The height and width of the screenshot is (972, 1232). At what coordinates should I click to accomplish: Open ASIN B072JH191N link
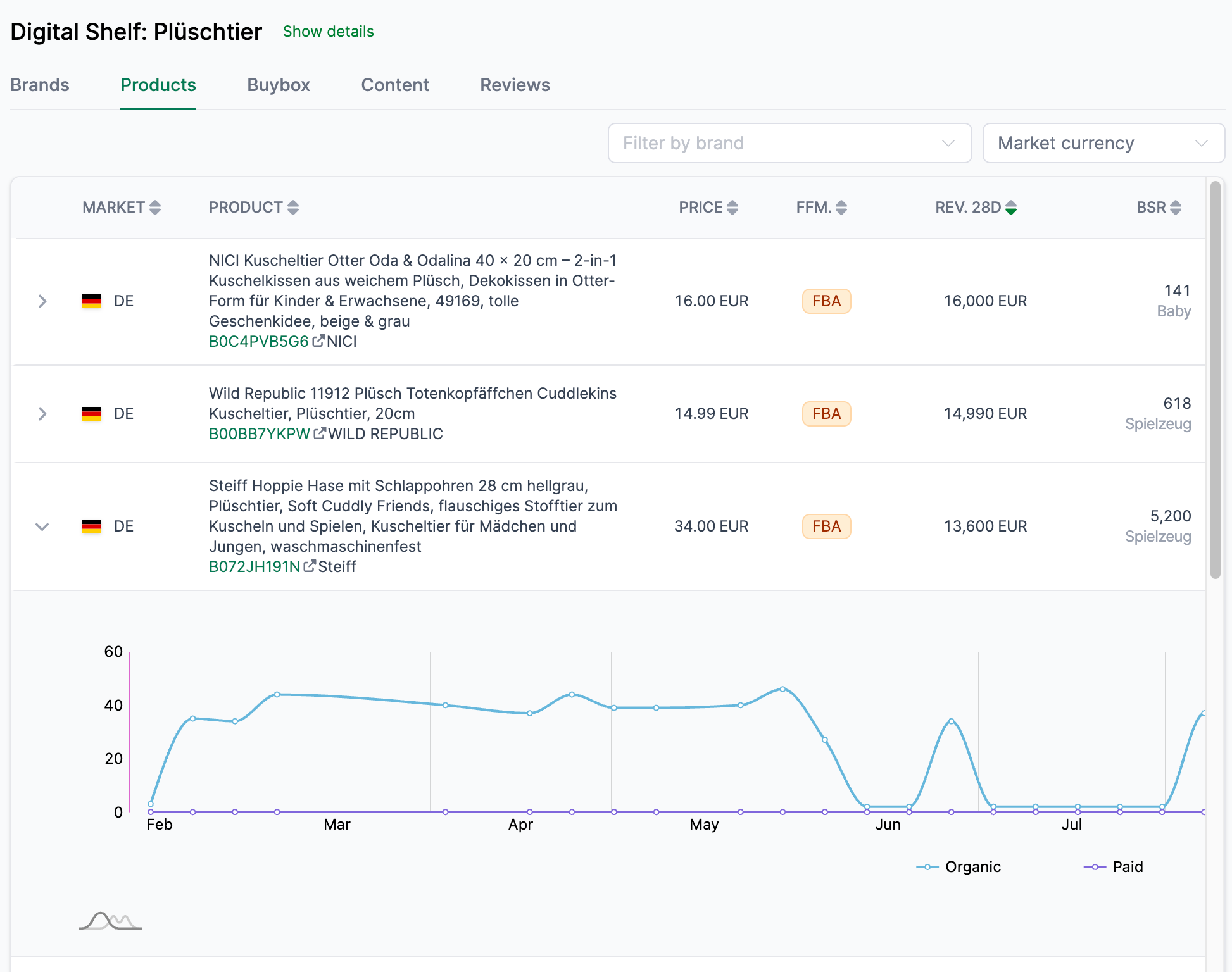tap(255, 566)
